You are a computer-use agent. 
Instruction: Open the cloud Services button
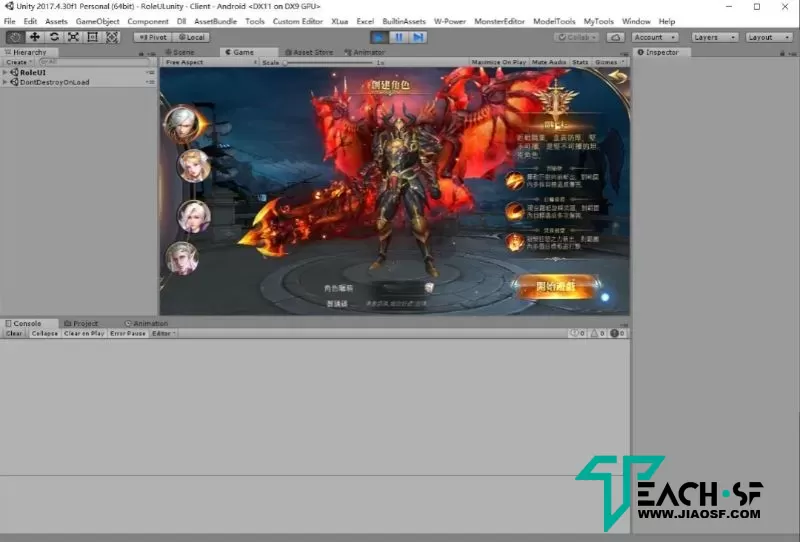[x=616, y=37]
